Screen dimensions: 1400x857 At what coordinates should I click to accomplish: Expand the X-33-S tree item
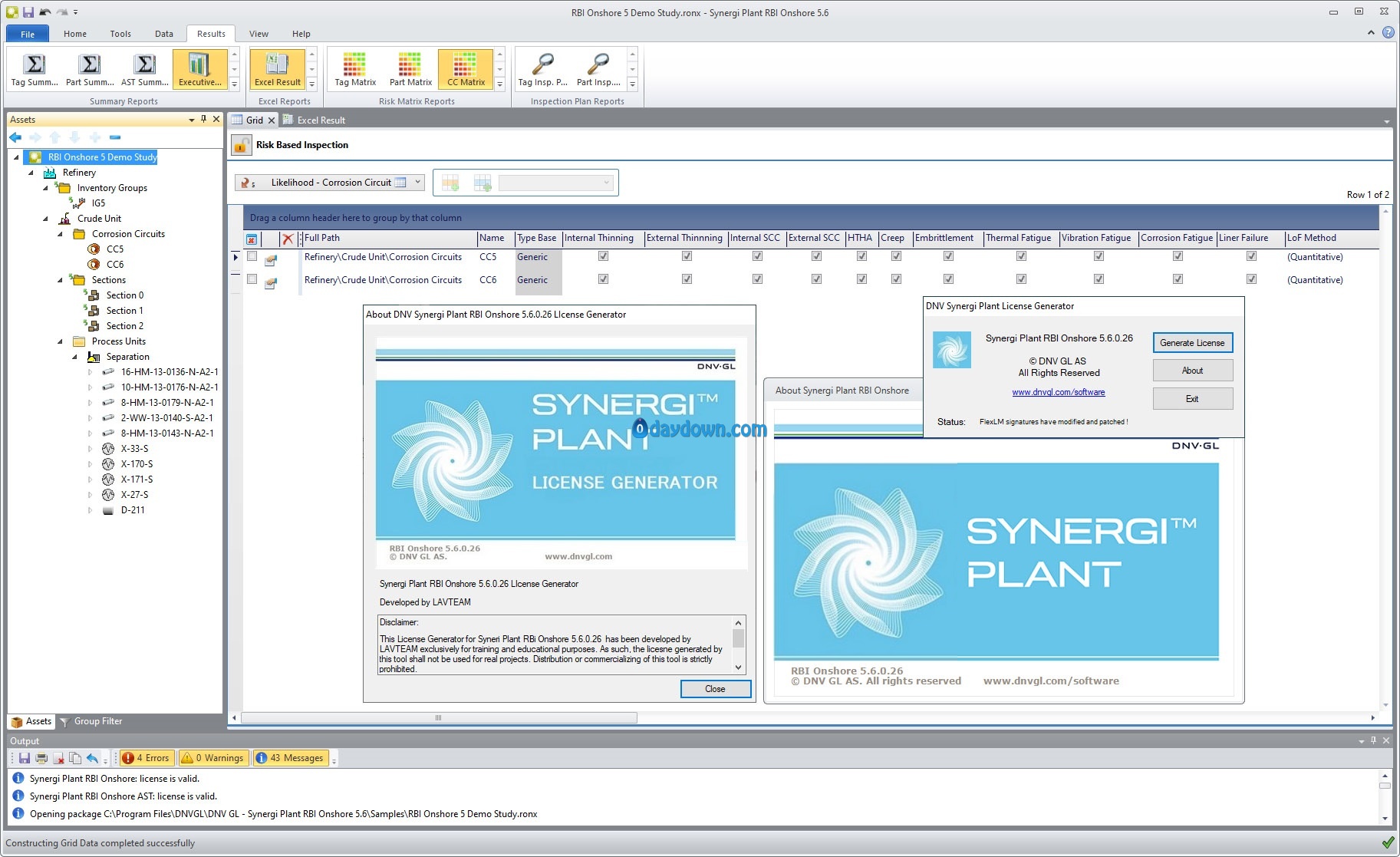90,449
